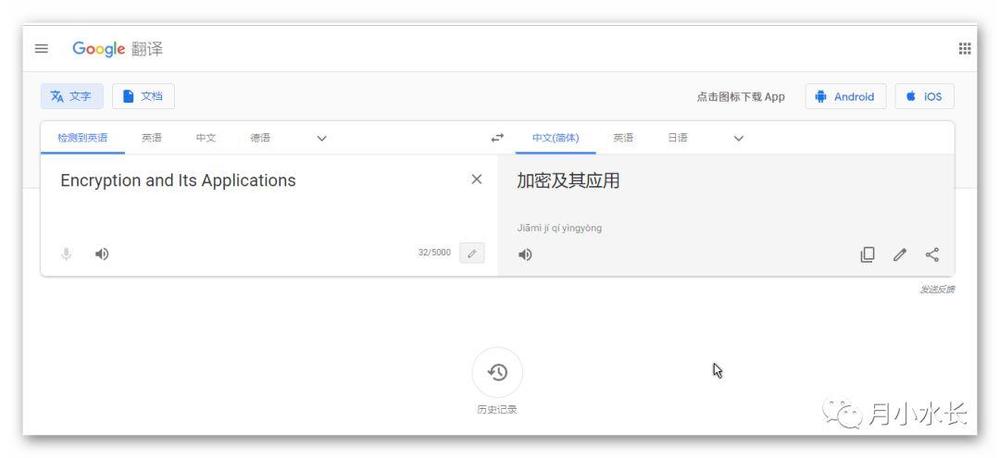This screenshot has width=1000, height=458.
Task: Choose 日语 as target language
Action: coord(677,138)
